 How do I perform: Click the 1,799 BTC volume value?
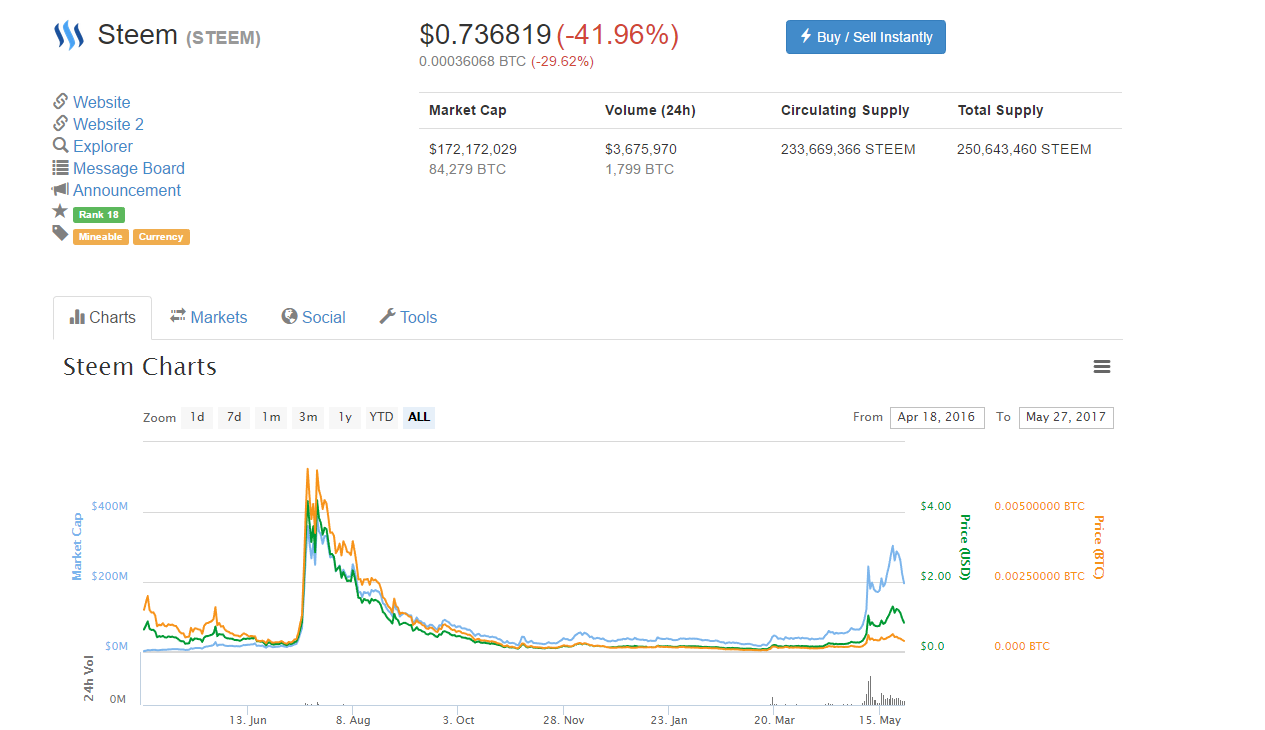click(x=639, y=169)
